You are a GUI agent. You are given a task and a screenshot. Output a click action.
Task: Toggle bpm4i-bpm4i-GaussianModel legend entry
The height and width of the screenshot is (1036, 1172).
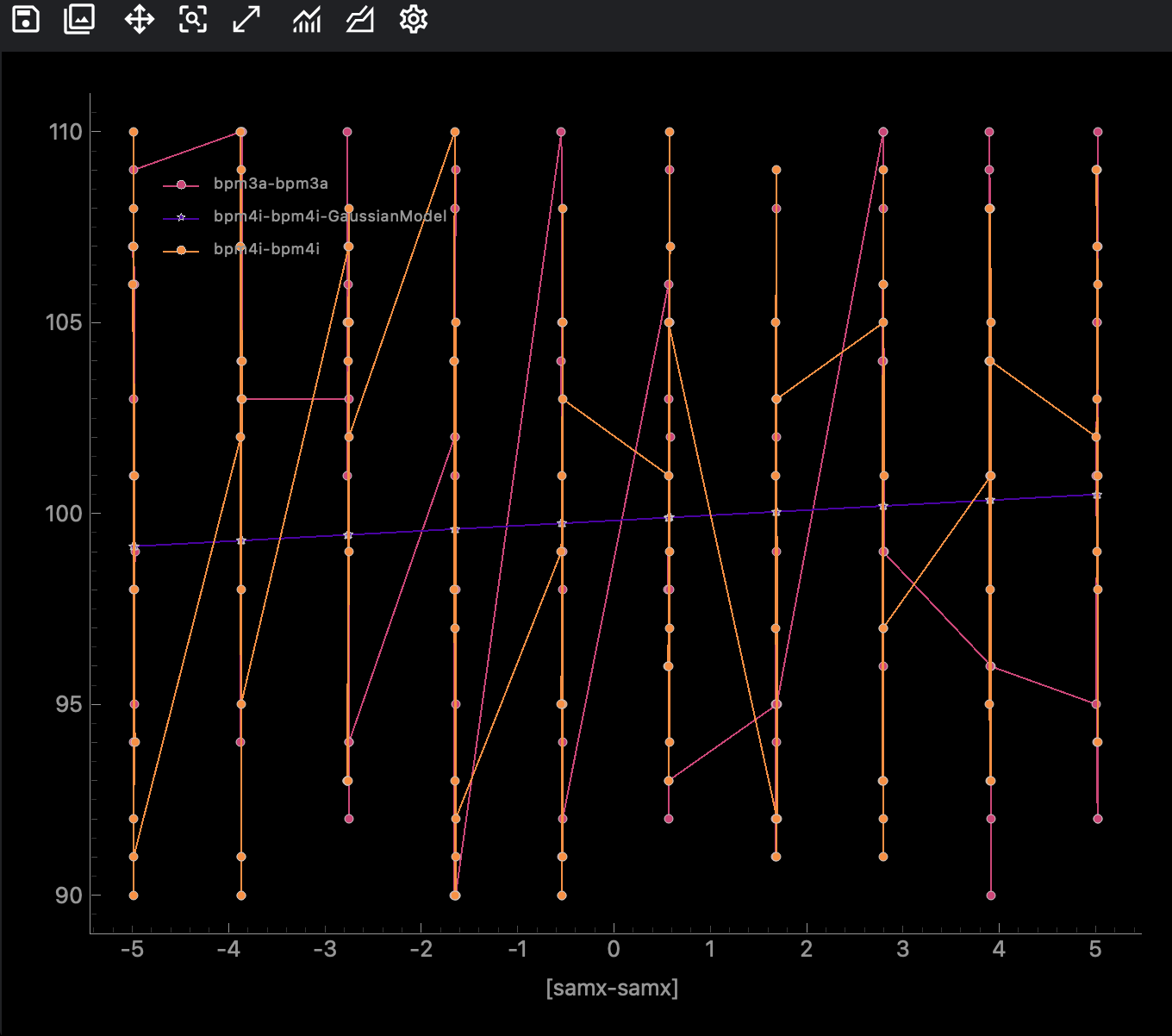(330, 216)
